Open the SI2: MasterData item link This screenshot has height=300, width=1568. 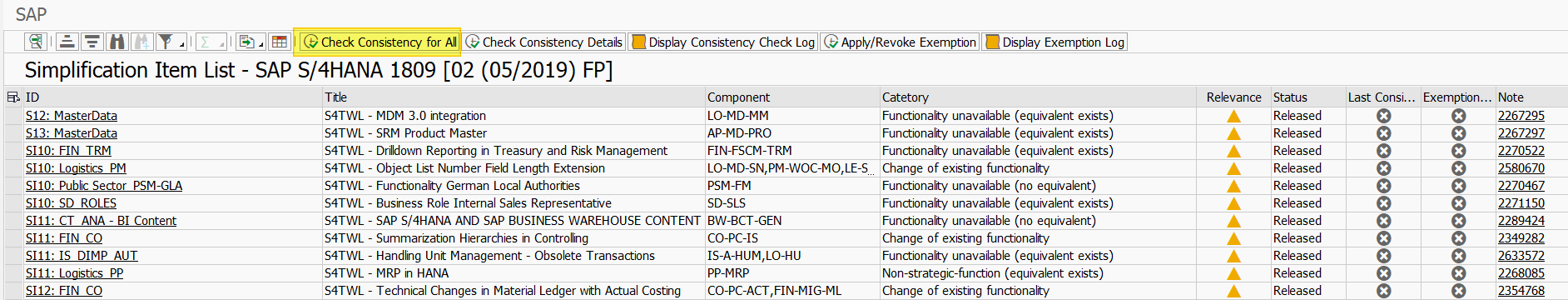72,116
